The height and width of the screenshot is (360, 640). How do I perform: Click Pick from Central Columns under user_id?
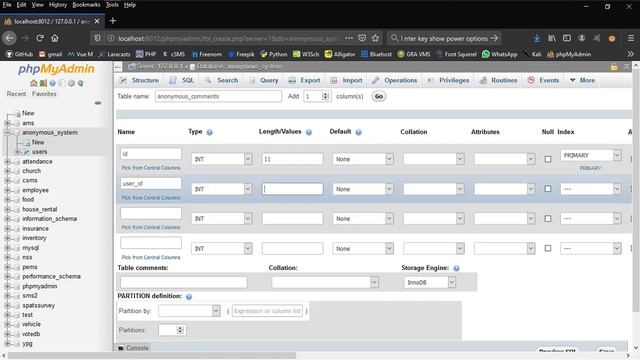pyautogui.click(x=151, y=198)
